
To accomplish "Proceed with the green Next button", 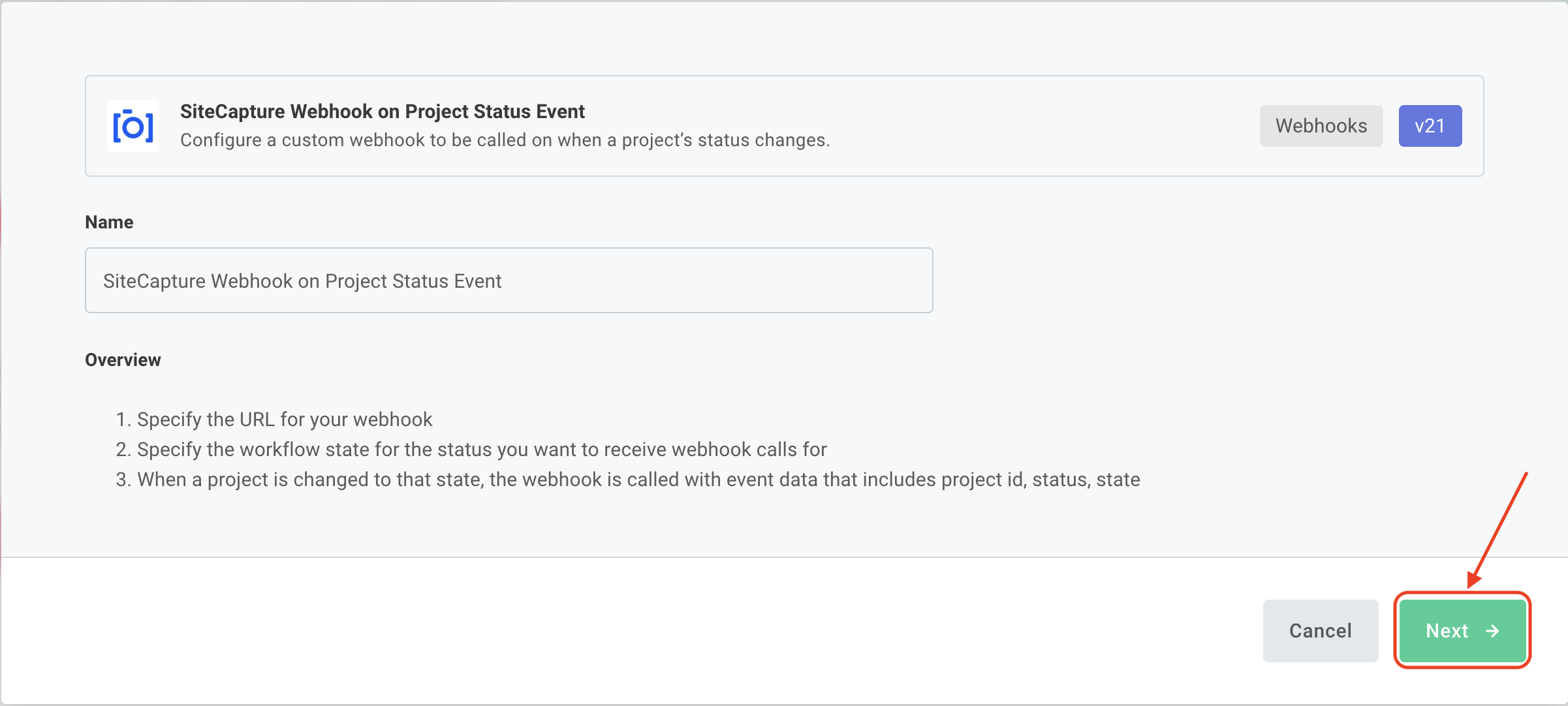I will tap(1463, 631).
